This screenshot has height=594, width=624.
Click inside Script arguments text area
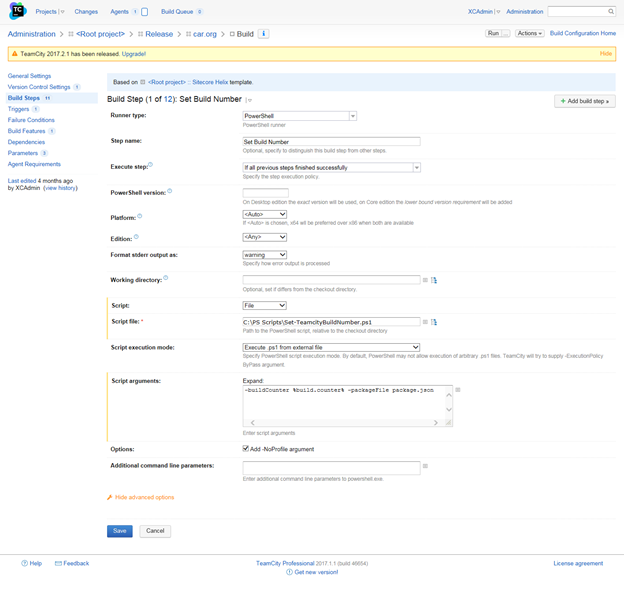click(x=344, y=402)
